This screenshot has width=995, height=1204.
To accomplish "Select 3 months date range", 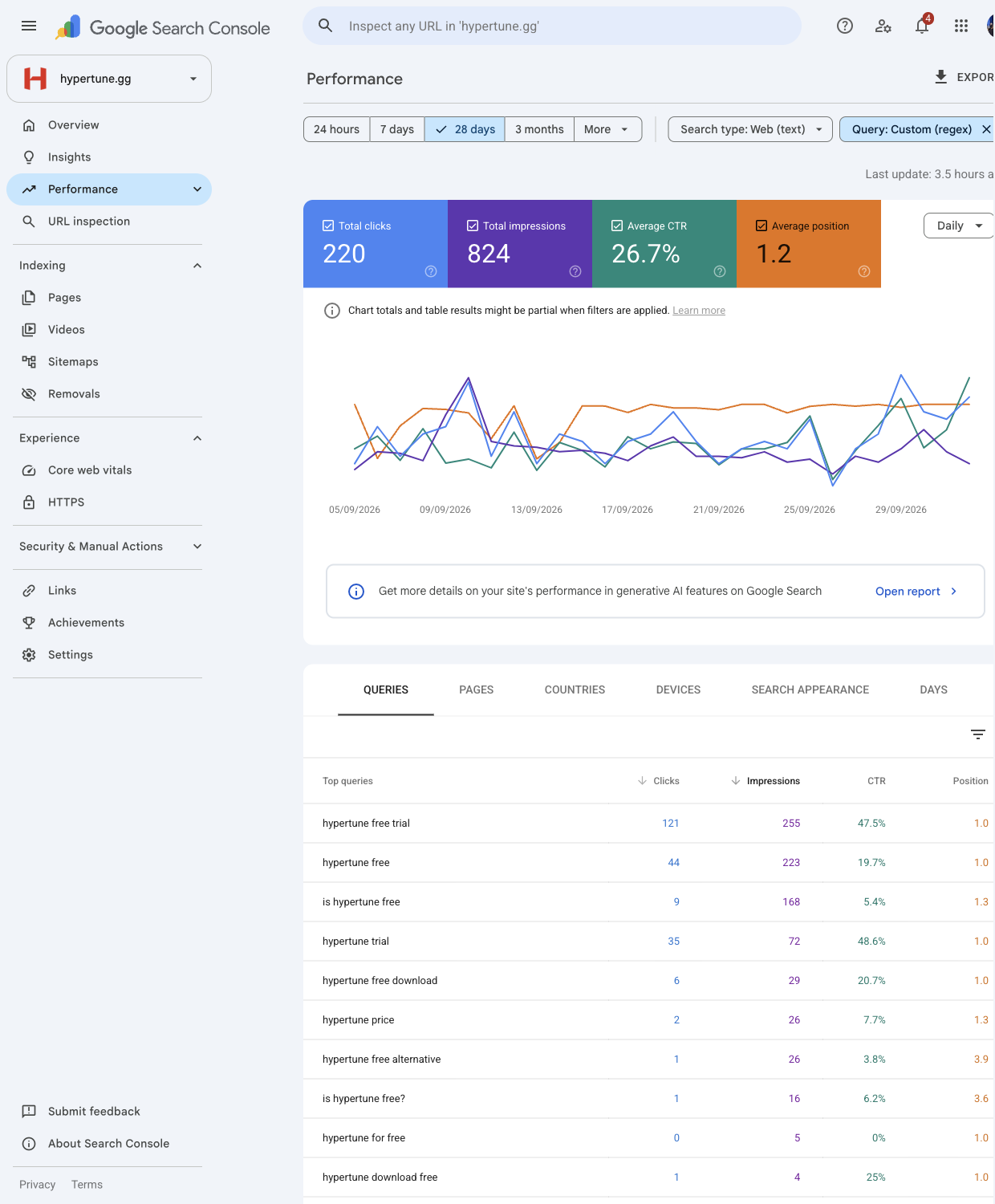I will pos(539,129).
